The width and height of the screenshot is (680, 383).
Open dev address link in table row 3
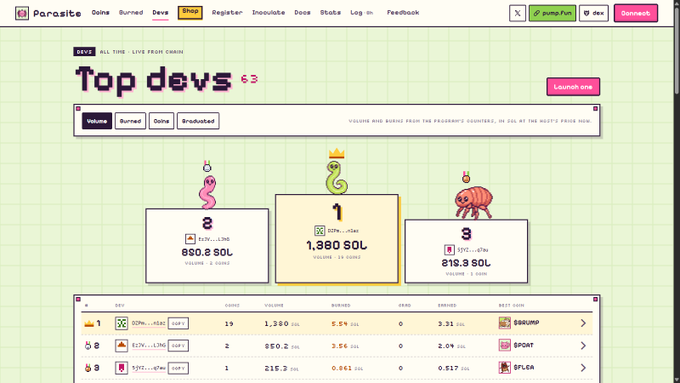(x=148, y=368)
